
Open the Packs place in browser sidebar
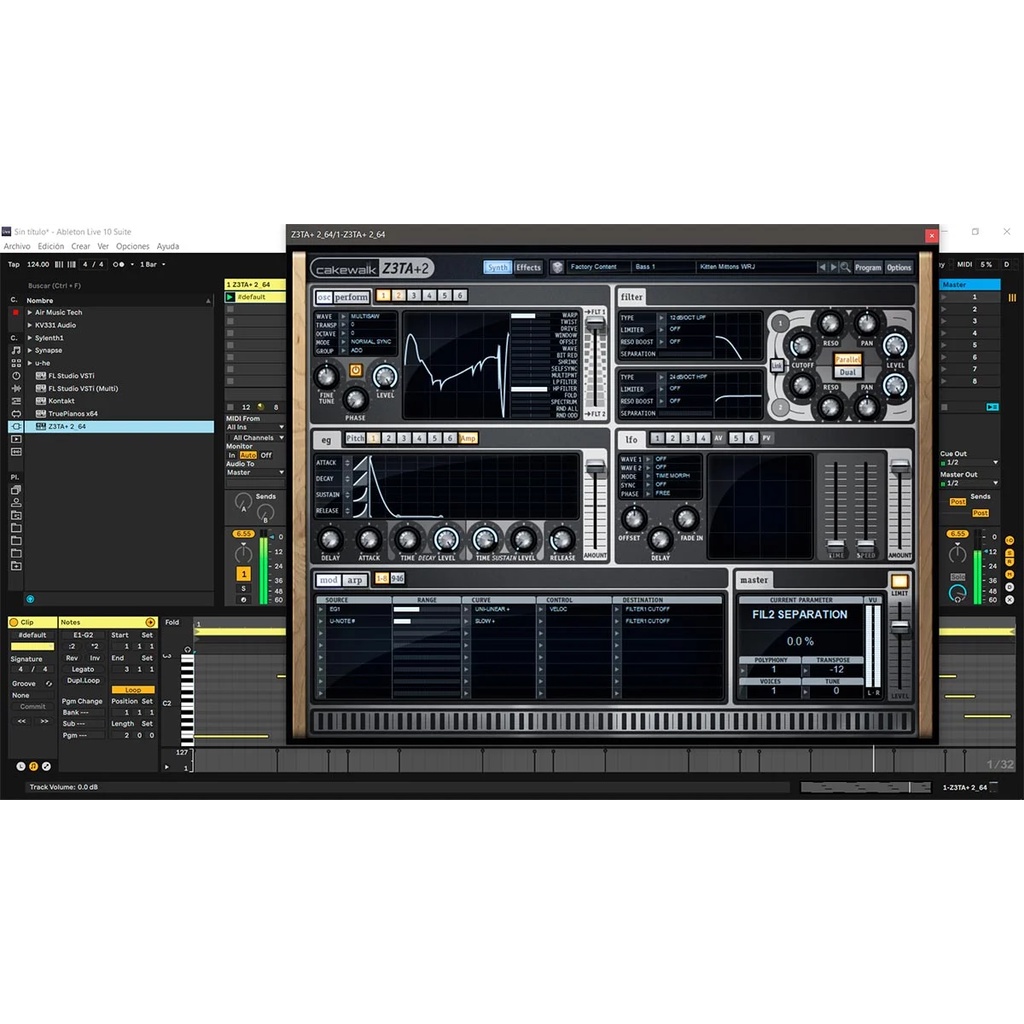[x=16, y=490]
